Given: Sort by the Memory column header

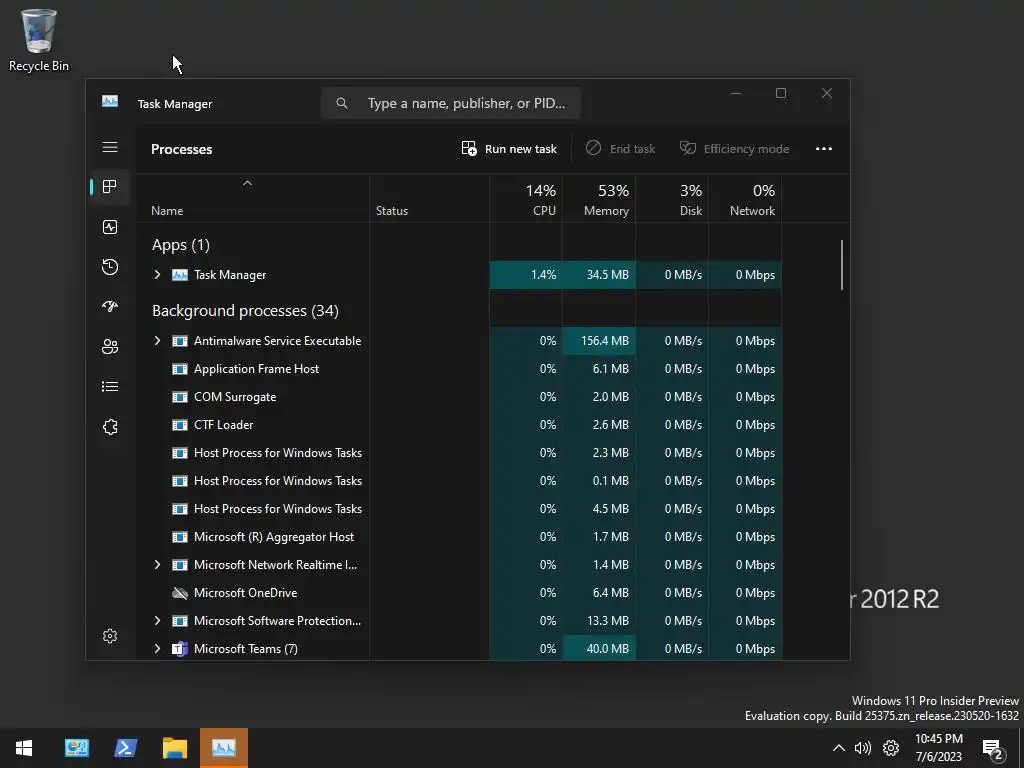Looking at the screenshot, I should coord(599,199).
